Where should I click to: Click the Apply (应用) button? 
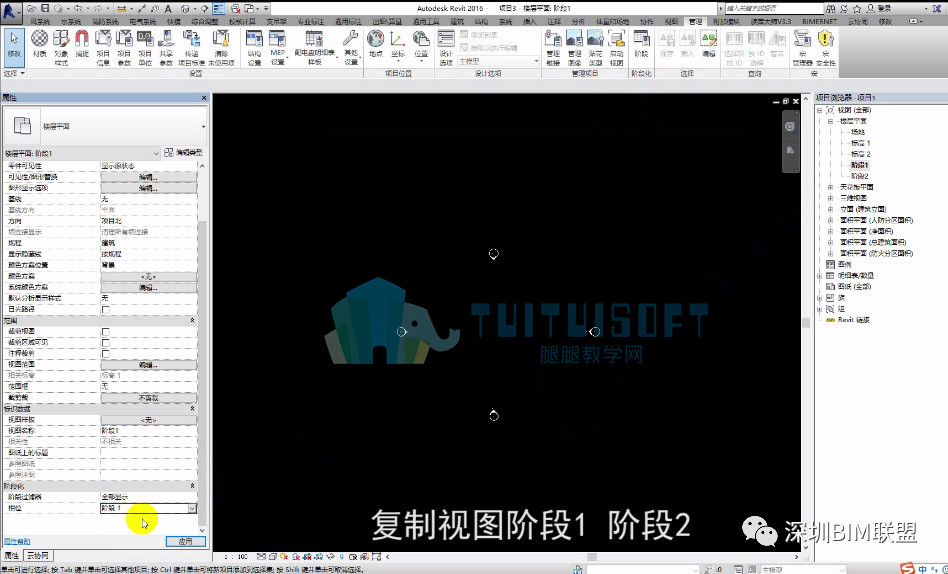click(x=186, y=541)
